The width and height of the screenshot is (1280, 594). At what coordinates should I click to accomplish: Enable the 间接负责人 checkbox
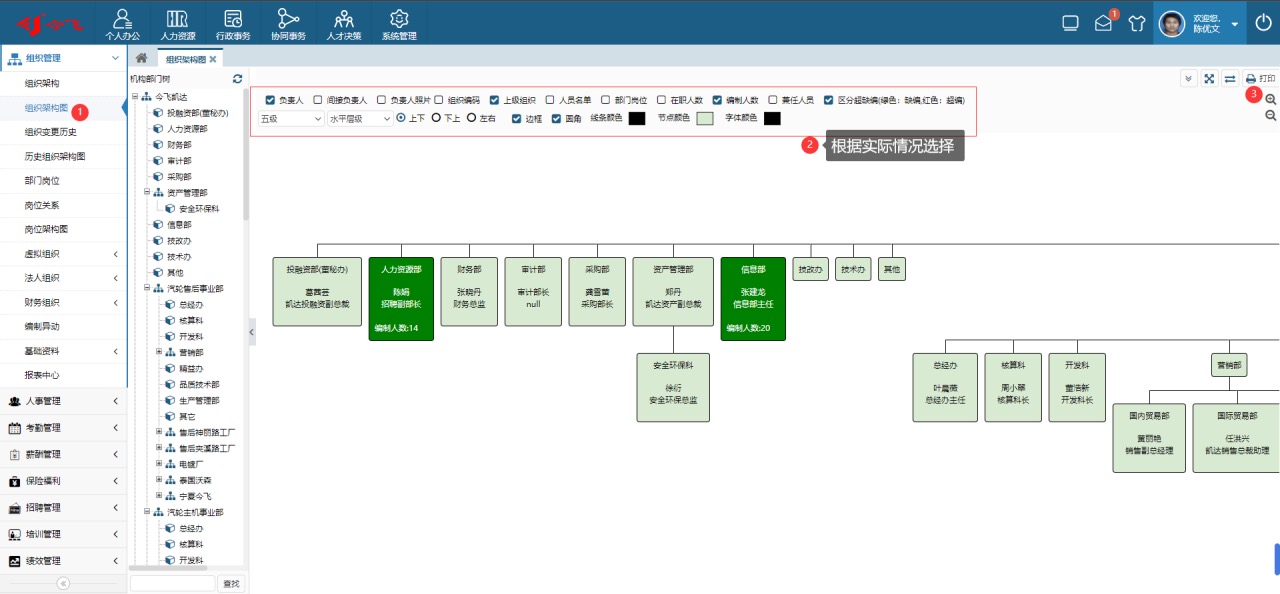318,100
